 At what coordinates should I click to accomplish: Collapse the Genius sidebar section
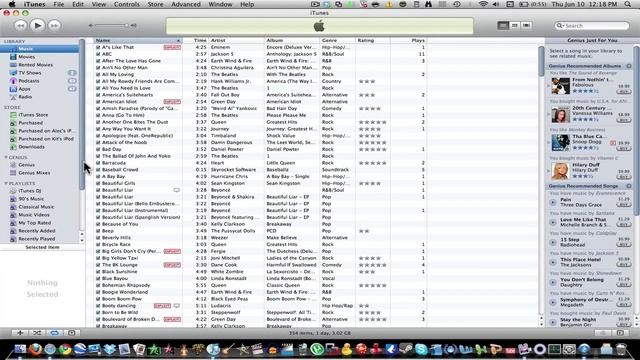point(6,157)
